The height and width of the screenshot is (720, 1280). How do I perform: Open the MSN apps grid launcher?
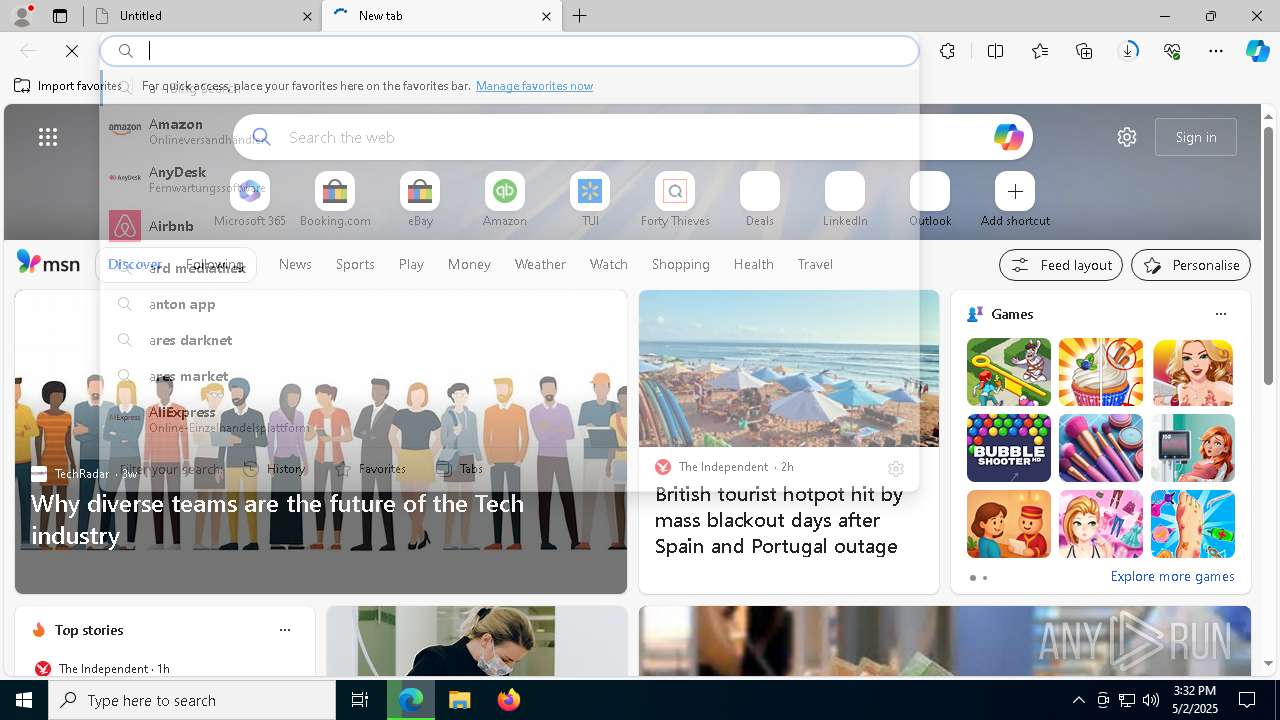(x=48, y=137)
